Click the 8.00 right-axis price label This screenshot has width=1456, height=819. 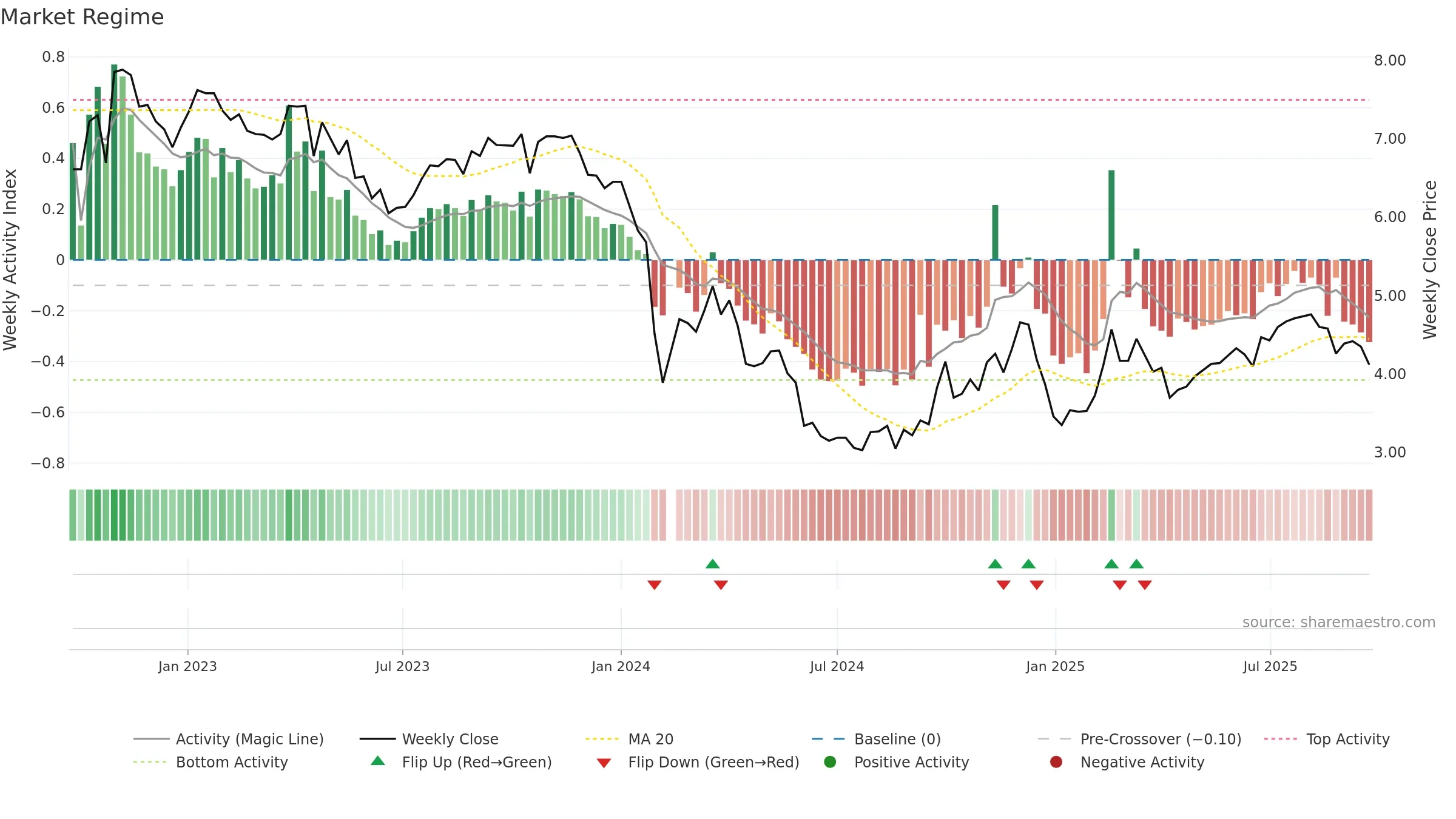1390,60
